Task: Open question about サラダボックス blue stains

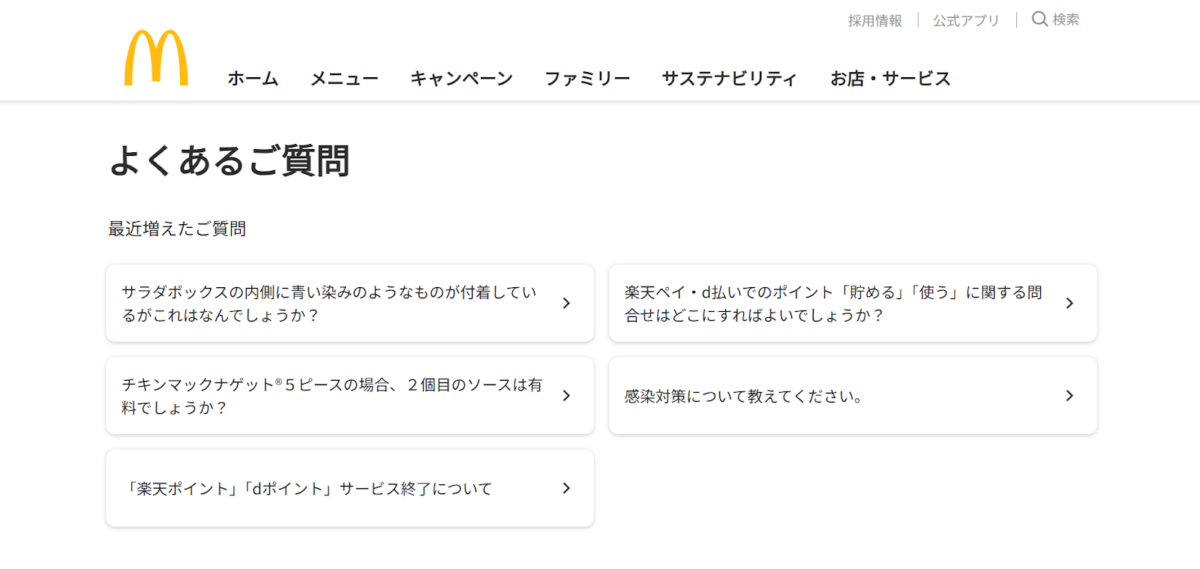Action: [350, 303]
